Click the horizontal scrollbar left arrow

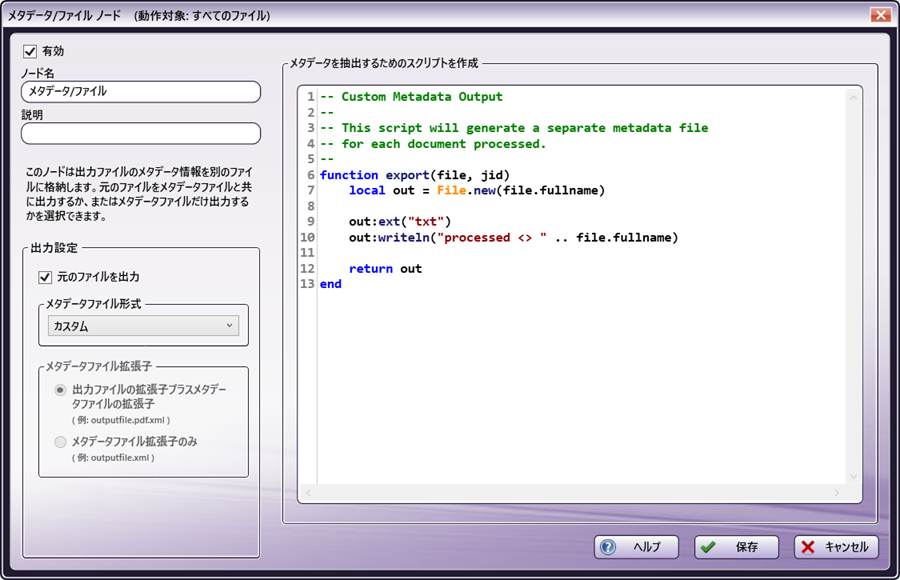pos(309,493)
